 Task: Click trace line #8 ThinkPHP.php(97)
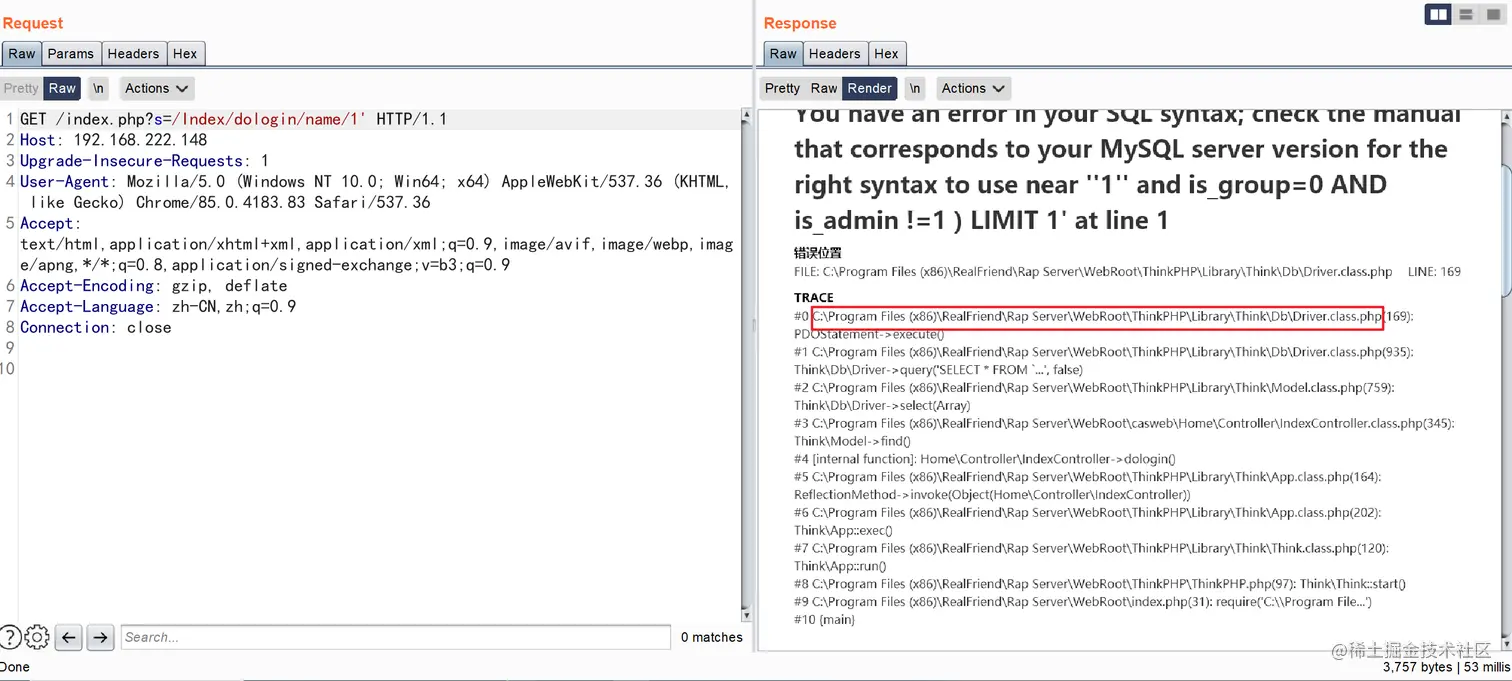[x=1100, y=584]
